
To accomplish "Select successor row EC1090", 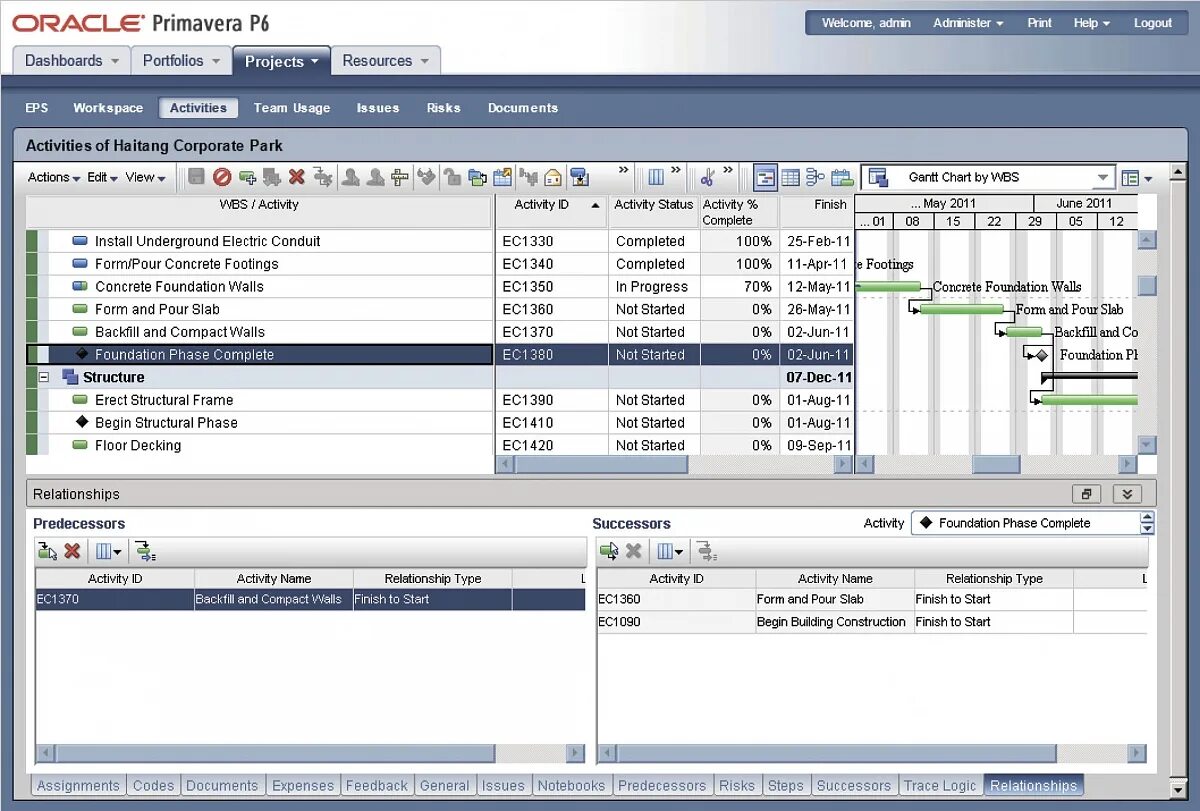I will (x=871, y=622).
